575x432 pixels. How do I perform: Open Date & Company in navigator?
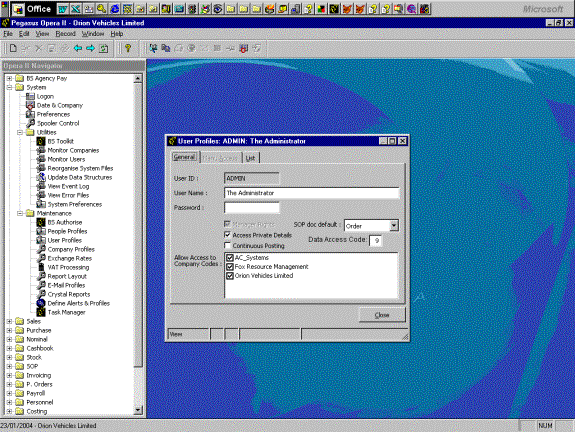pos(60,105)
